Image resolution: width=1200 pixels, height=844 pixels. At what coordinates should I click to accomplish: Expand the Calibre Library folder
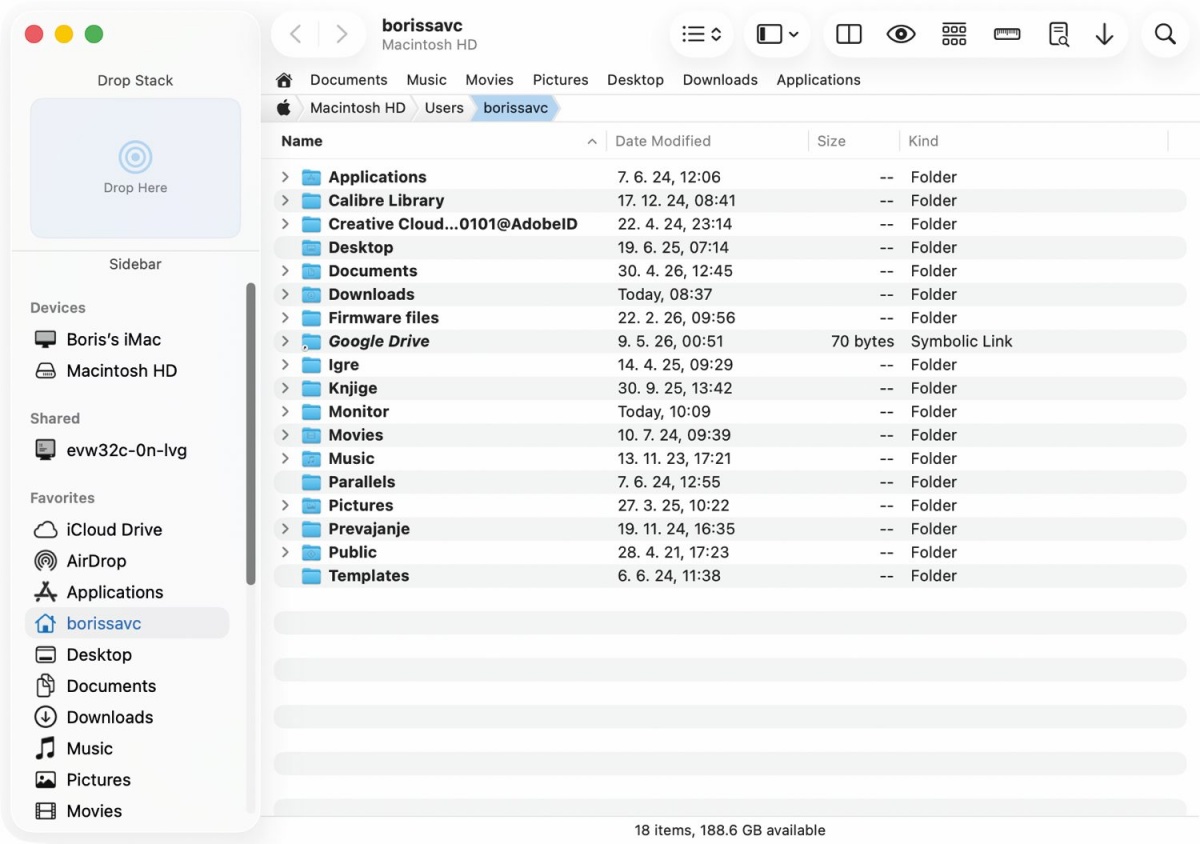285,201
